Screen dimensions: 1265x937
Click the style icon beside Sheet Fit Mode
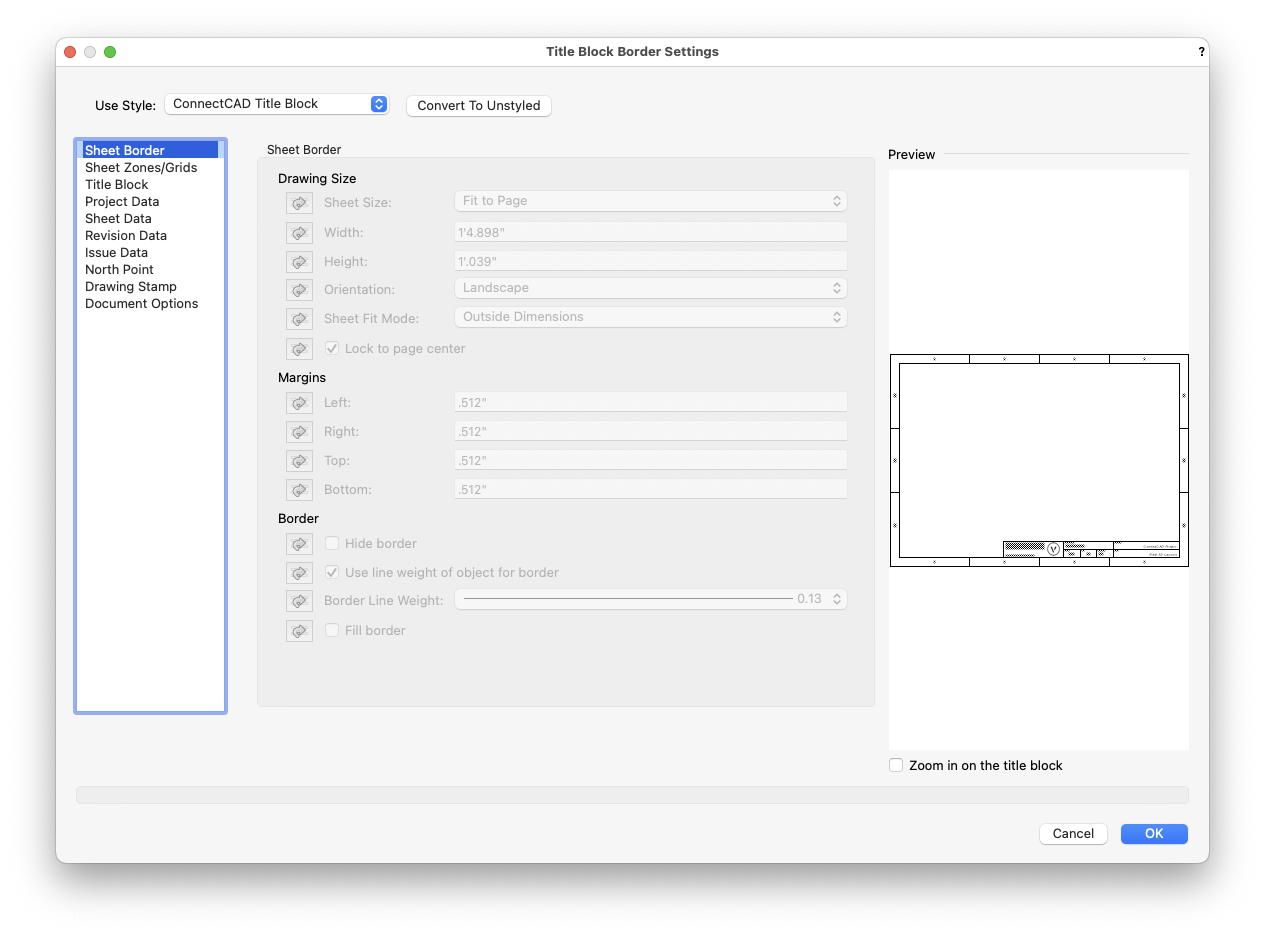(x=299, y=318)
